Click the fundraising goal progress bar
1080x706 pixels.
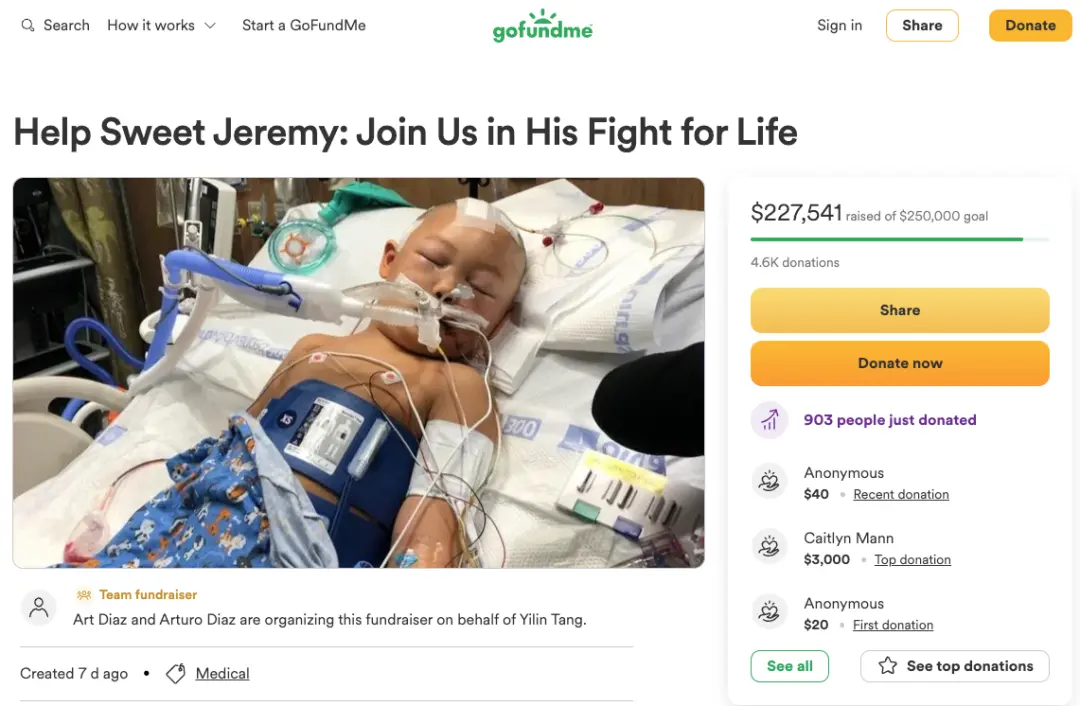click(899, 239)
